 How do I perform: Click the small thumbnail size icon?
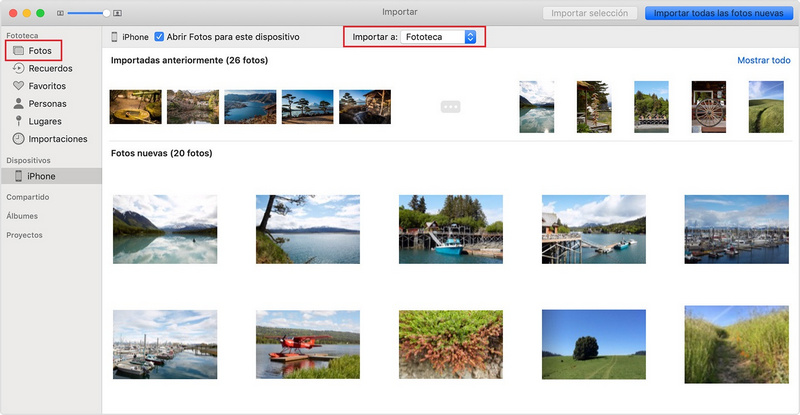[x=60, y=13]
